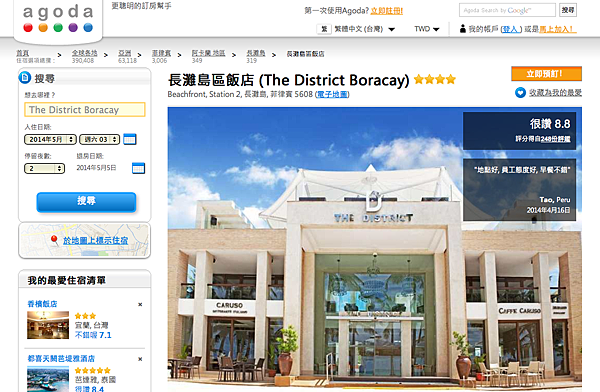Image resolution: width=600 pixels, height=392 pixels.
Task: Click the blue 搜尋 search button
Action: (86, 202)
